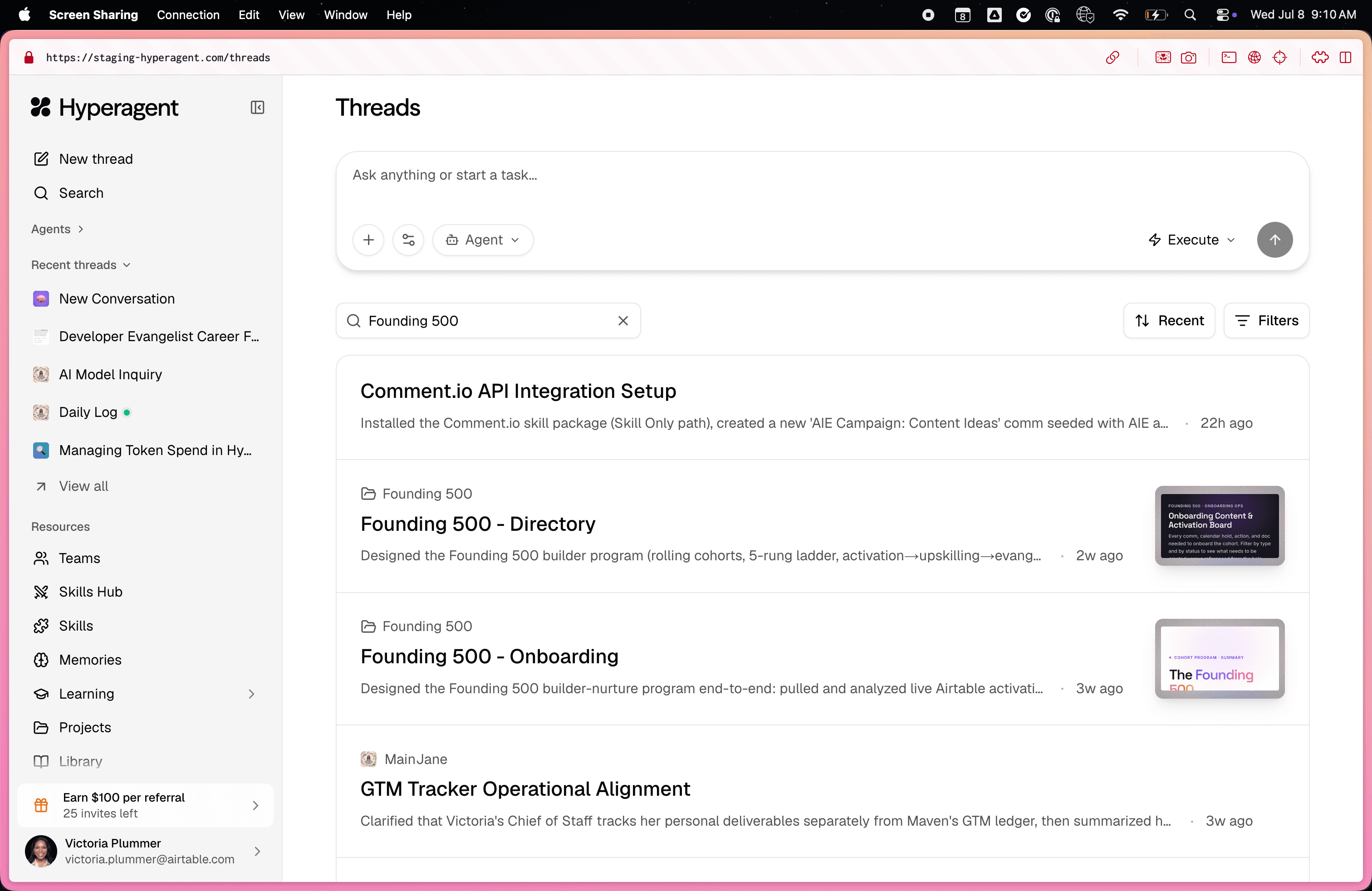Open the Daily Log thread
The height and width of the screenshot is (891, 1372).
145,412
